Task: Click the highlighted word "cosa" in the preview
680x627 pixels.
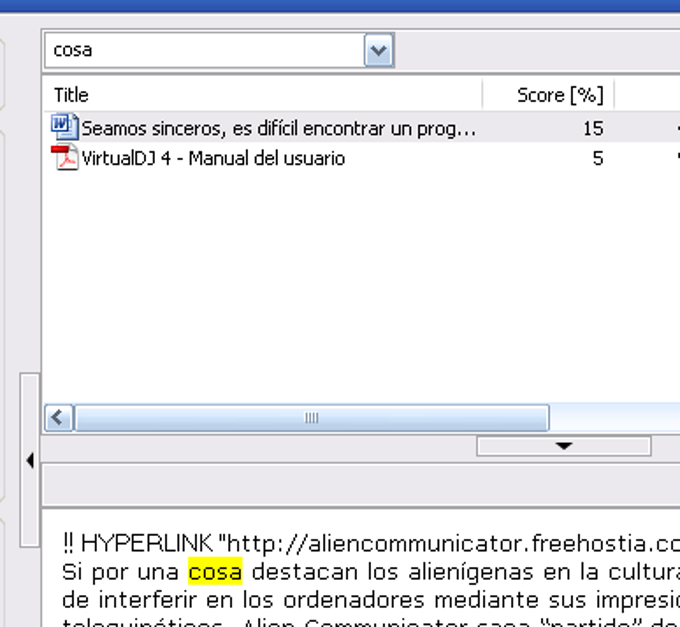Action: click(x=215, y=571)
